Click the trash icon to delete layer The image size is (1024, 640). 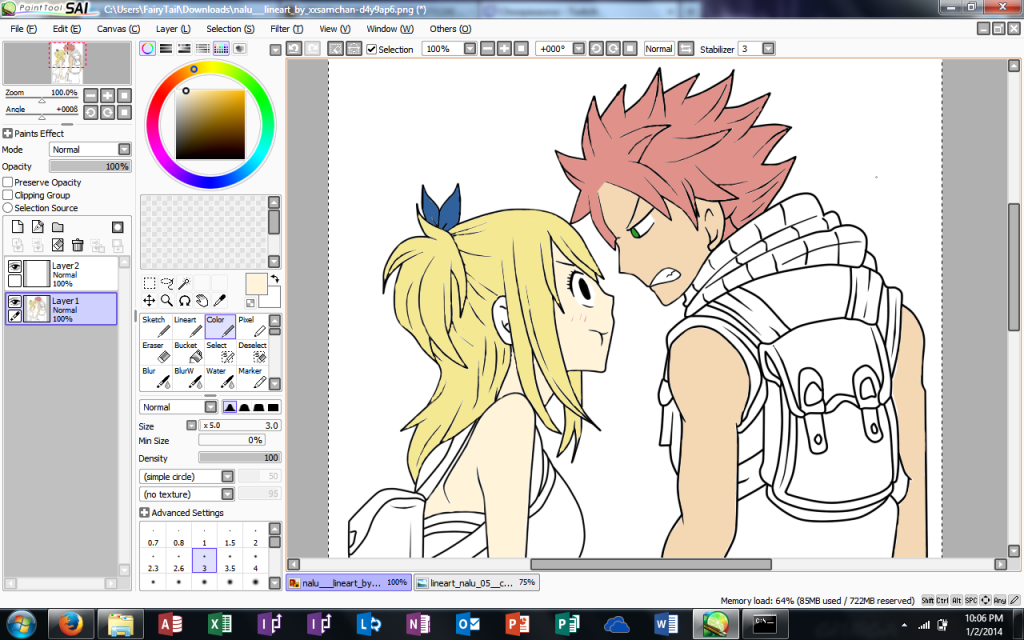pos(77,245)
